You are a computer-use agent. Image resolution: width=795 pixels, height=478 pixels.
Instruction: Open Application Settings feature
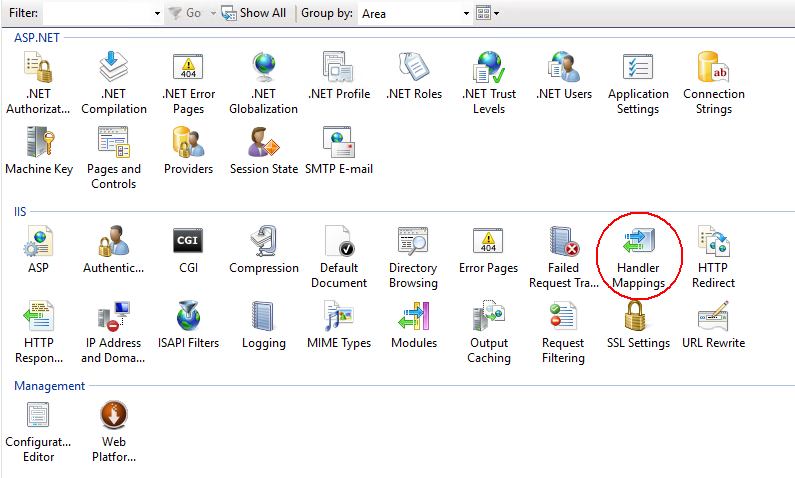coord(638,83)
